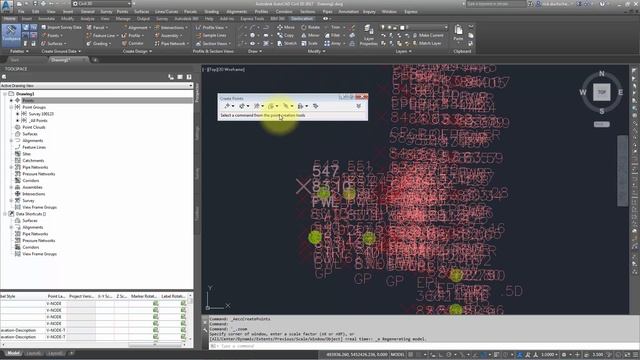Open the Alignment dropdown in ribbon

point(136,27)
